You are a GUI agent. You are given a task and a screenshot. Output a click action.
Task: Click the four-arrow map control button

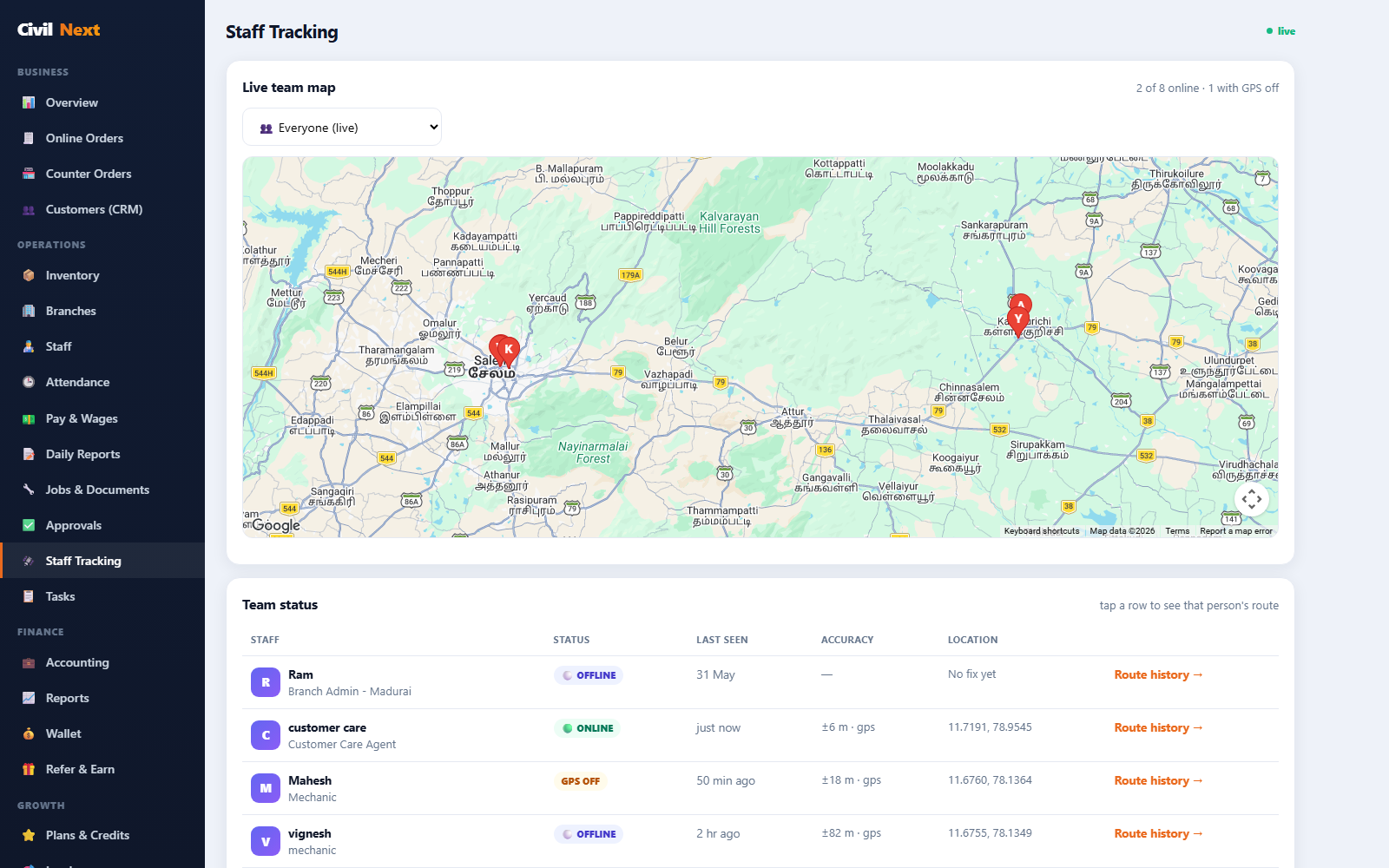(1252, 499)
